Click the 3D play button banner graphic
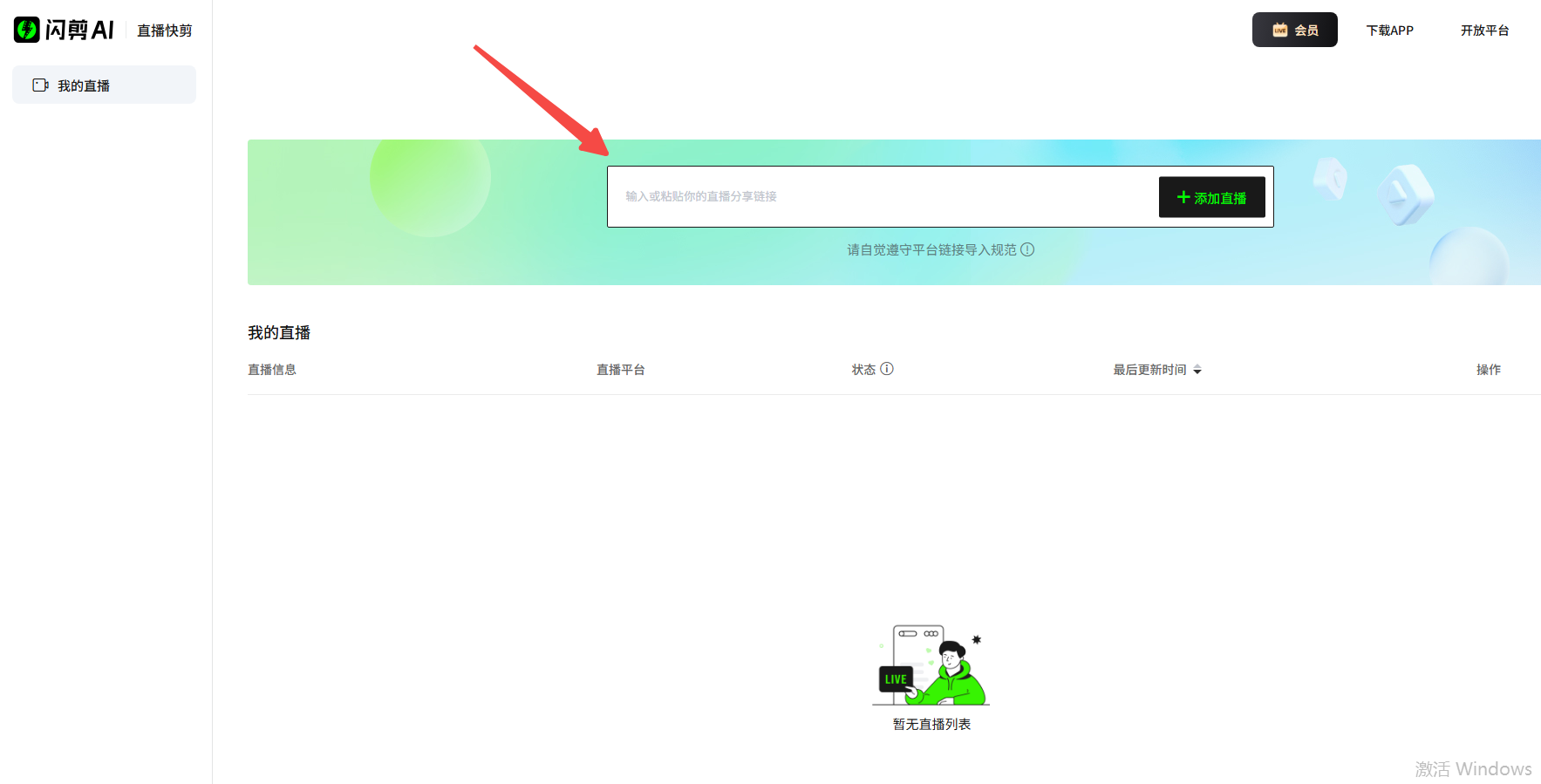Screen dimensions: 1541x784 pos(1404,194)
